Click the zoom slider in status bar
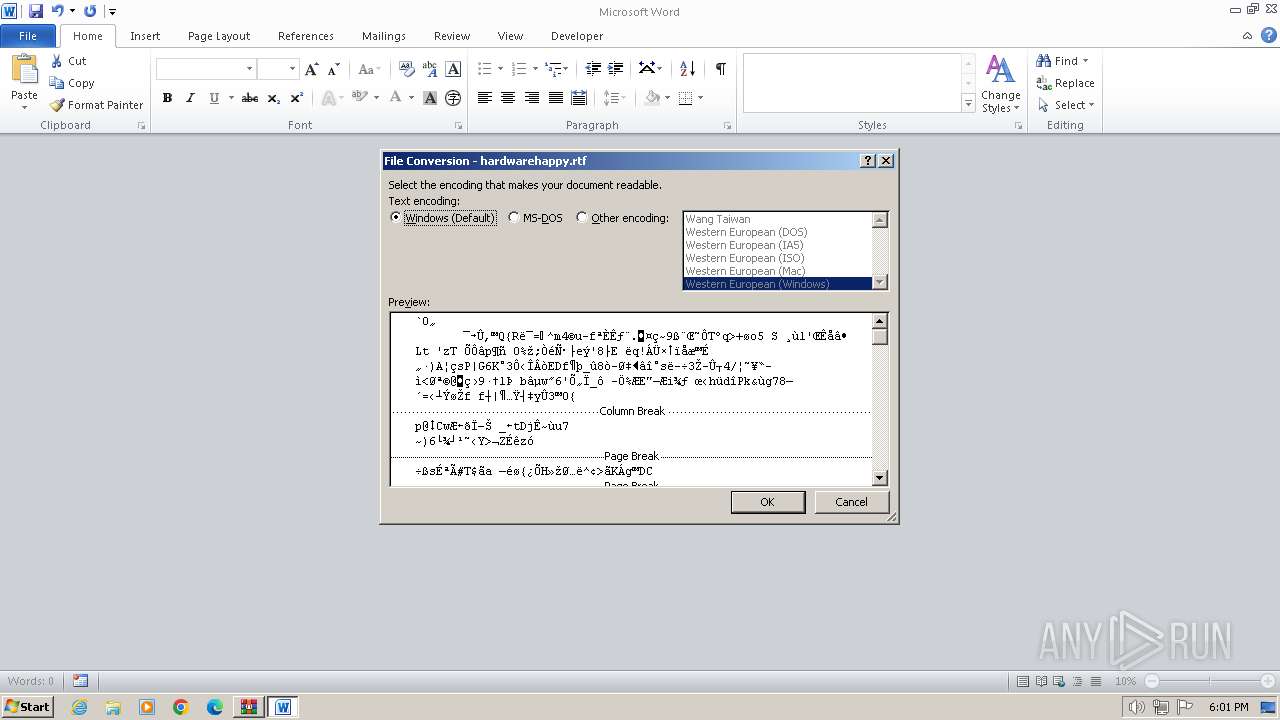Screen dimensions: 1280x720 pos(1210,681)
